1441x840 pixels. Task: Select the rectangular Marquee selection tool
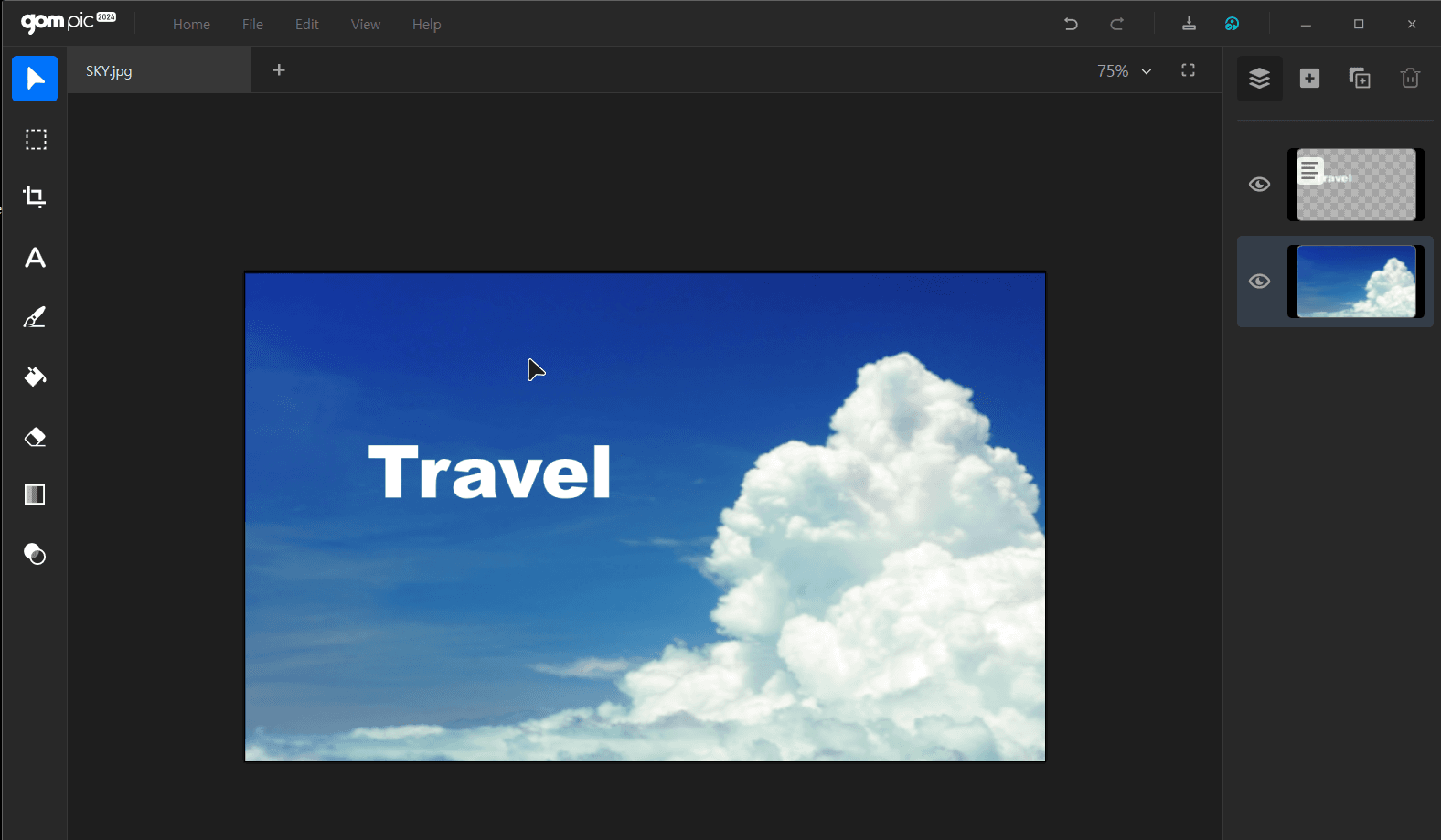click(36, 140)
